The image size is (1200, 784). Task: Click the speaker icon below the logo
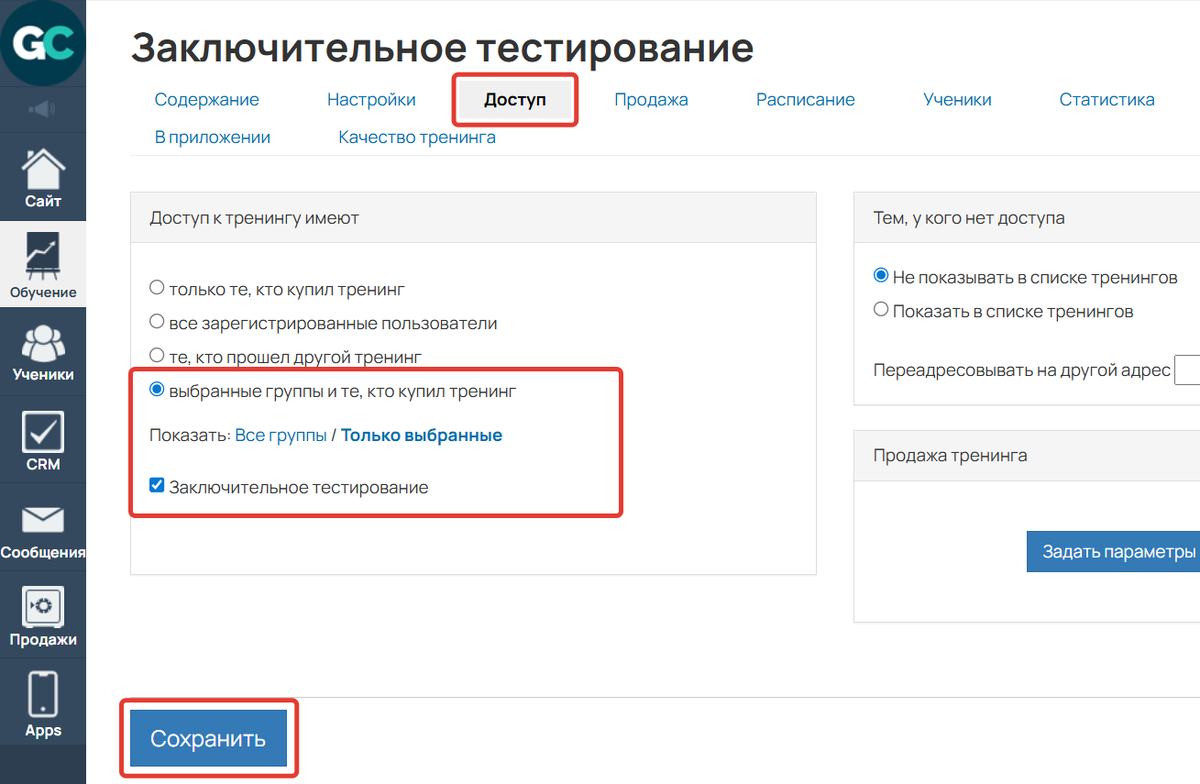(43, 110)
